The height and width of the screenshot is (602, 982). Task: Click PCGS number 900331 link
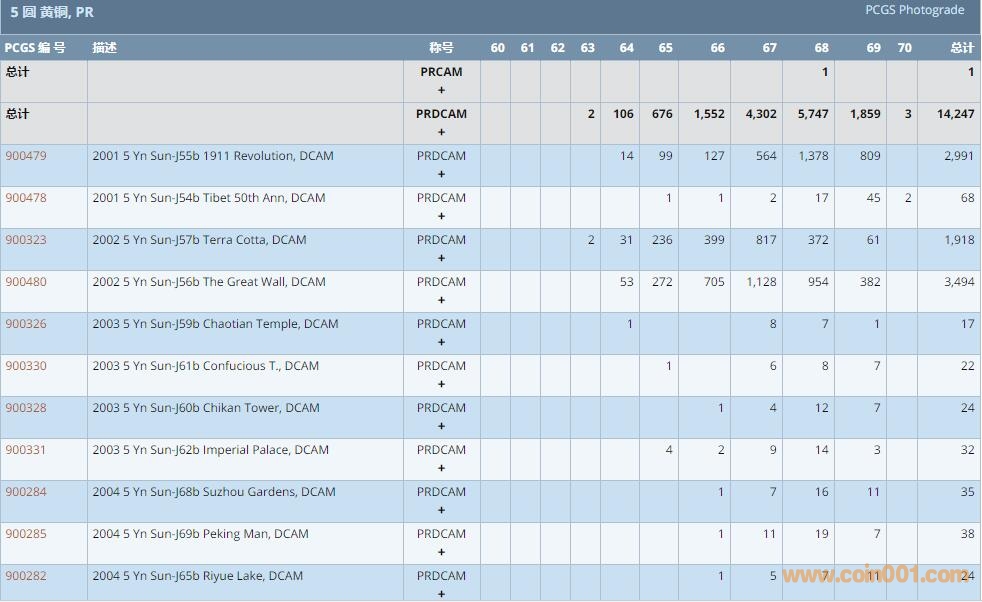(x=26, y=450)
